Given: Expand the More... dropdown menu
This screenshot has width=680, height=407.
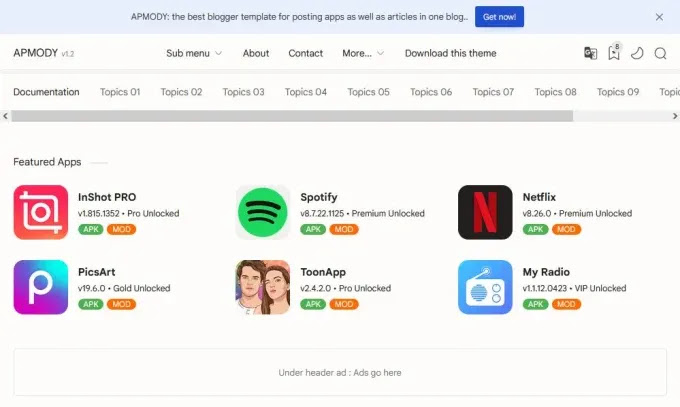Looking at the screenshot, I should click(x=363, y=53).
